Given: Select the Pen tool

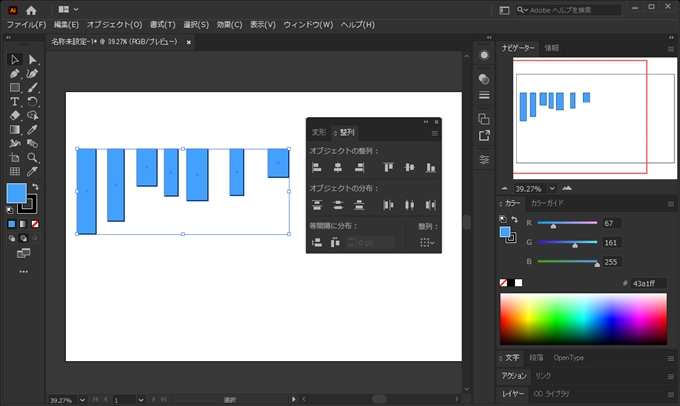Looking at the screenshot, I should pyautogui.click(x=15, y=74).
